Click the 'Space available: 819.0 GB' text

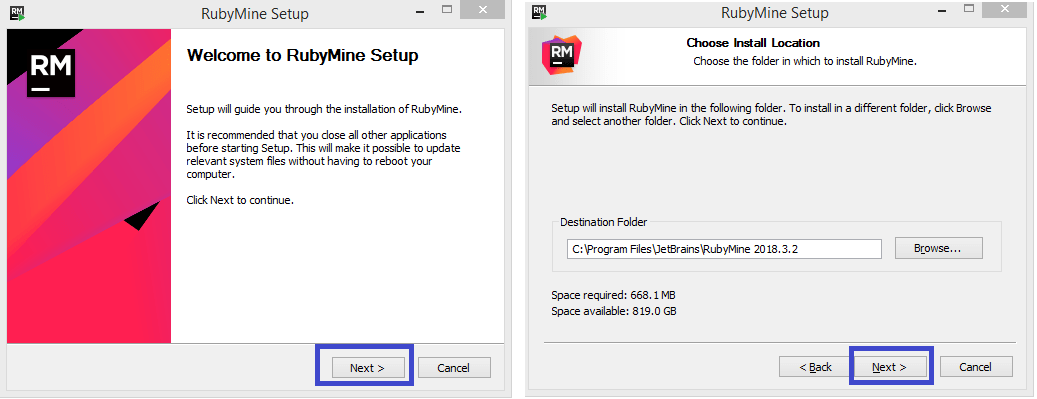614,310
